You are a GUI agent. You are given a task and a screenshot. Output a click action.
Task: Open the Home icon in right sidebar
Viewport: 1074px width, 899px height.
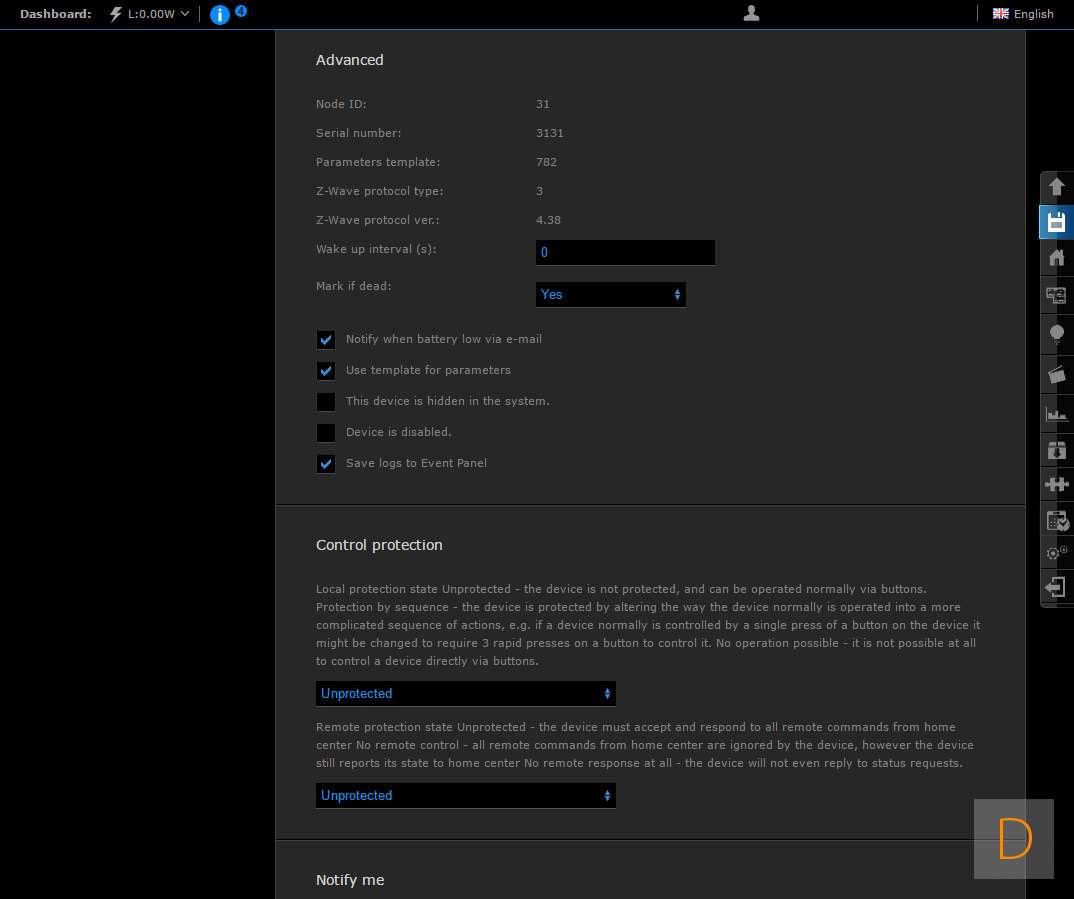[x=1056, y=258]
